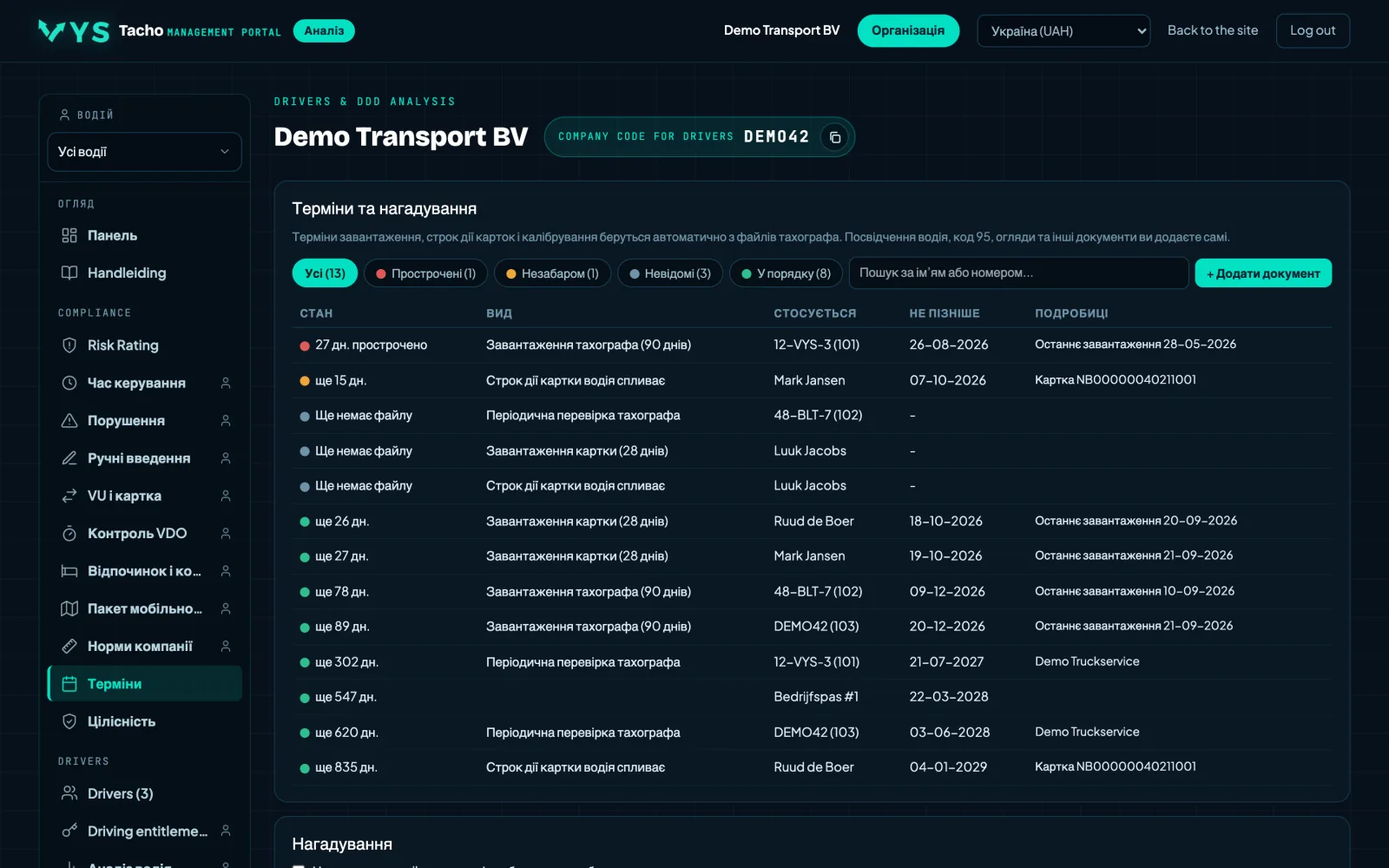This screenshot has height=868, width=1389.
Task: Open the Порушення menu item
Action: [144, 421]
